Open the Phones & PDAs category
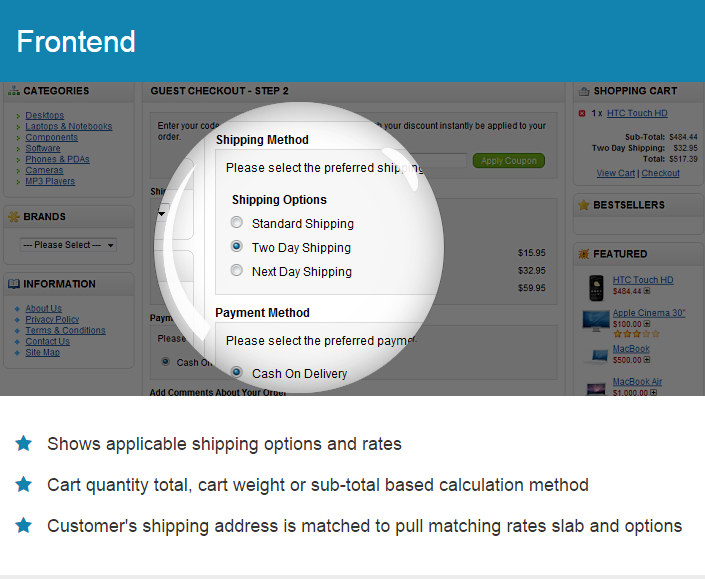The height and width of the screenshot is (579, 705). click(58, 159)
